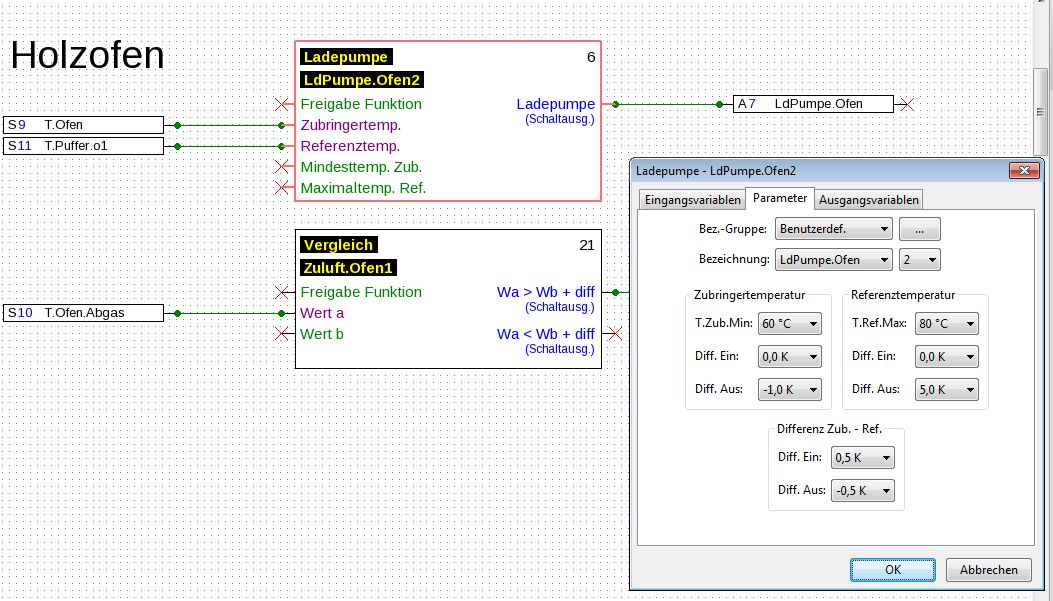Switch to the Eingangsvariablen tab
Image resolution: width=1053 pixels, height=601 pixels.
(693, 200)
